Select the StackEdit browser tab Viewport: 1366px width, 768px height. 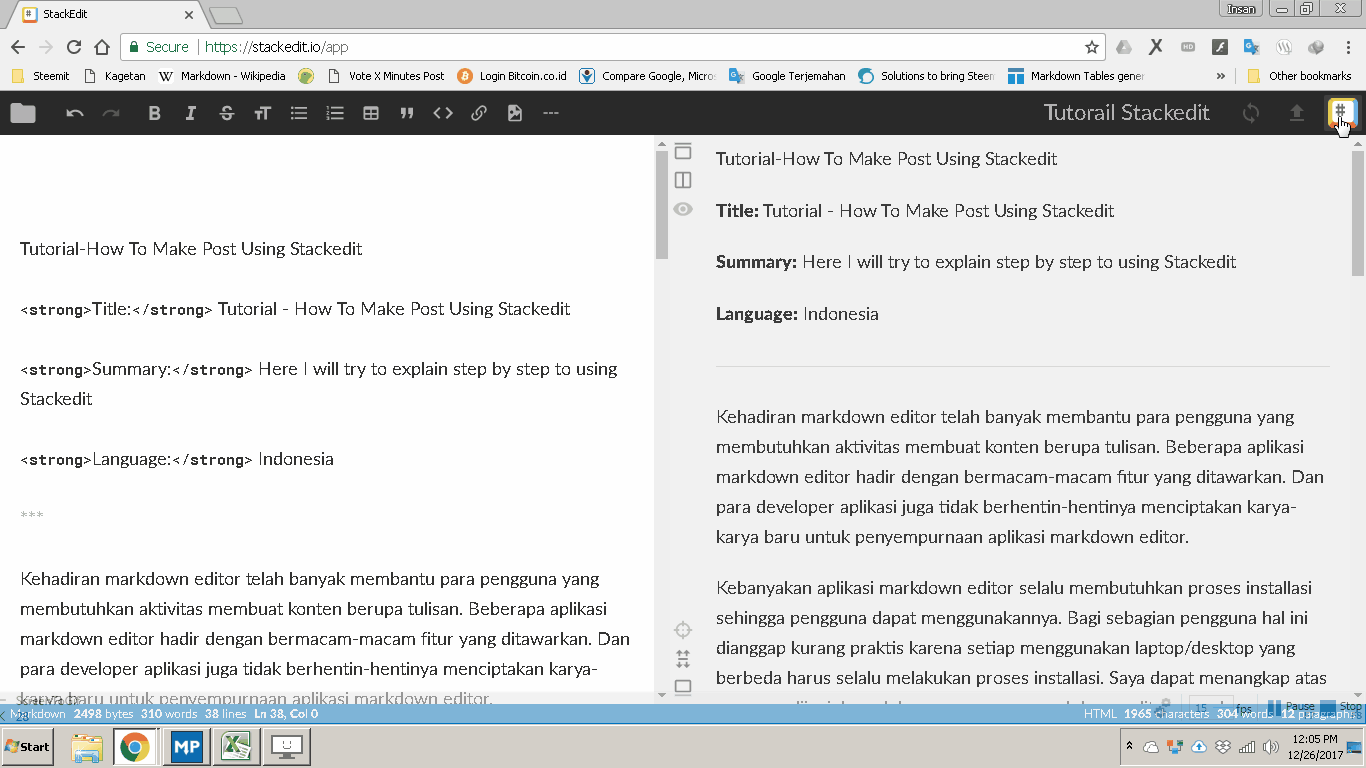(x=105, y=15)
